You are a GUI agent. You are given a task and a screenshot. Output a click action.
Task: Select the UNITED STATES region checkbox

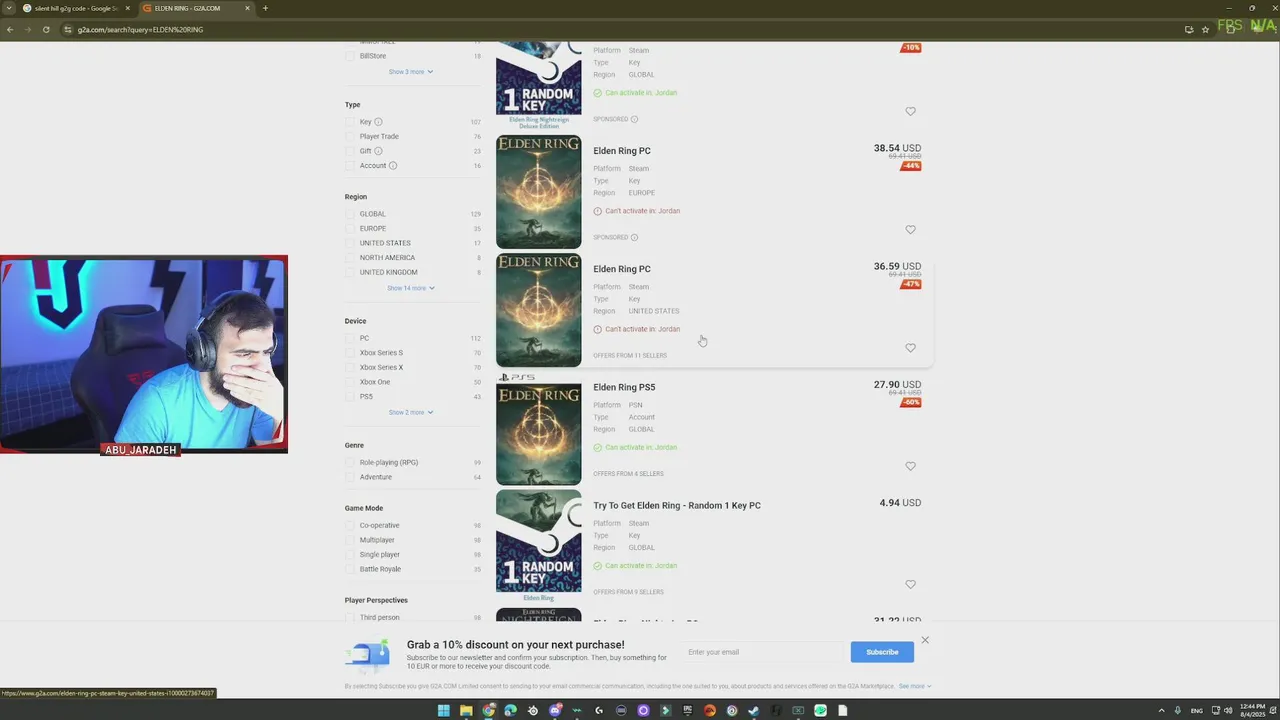(x=350, y=243)
